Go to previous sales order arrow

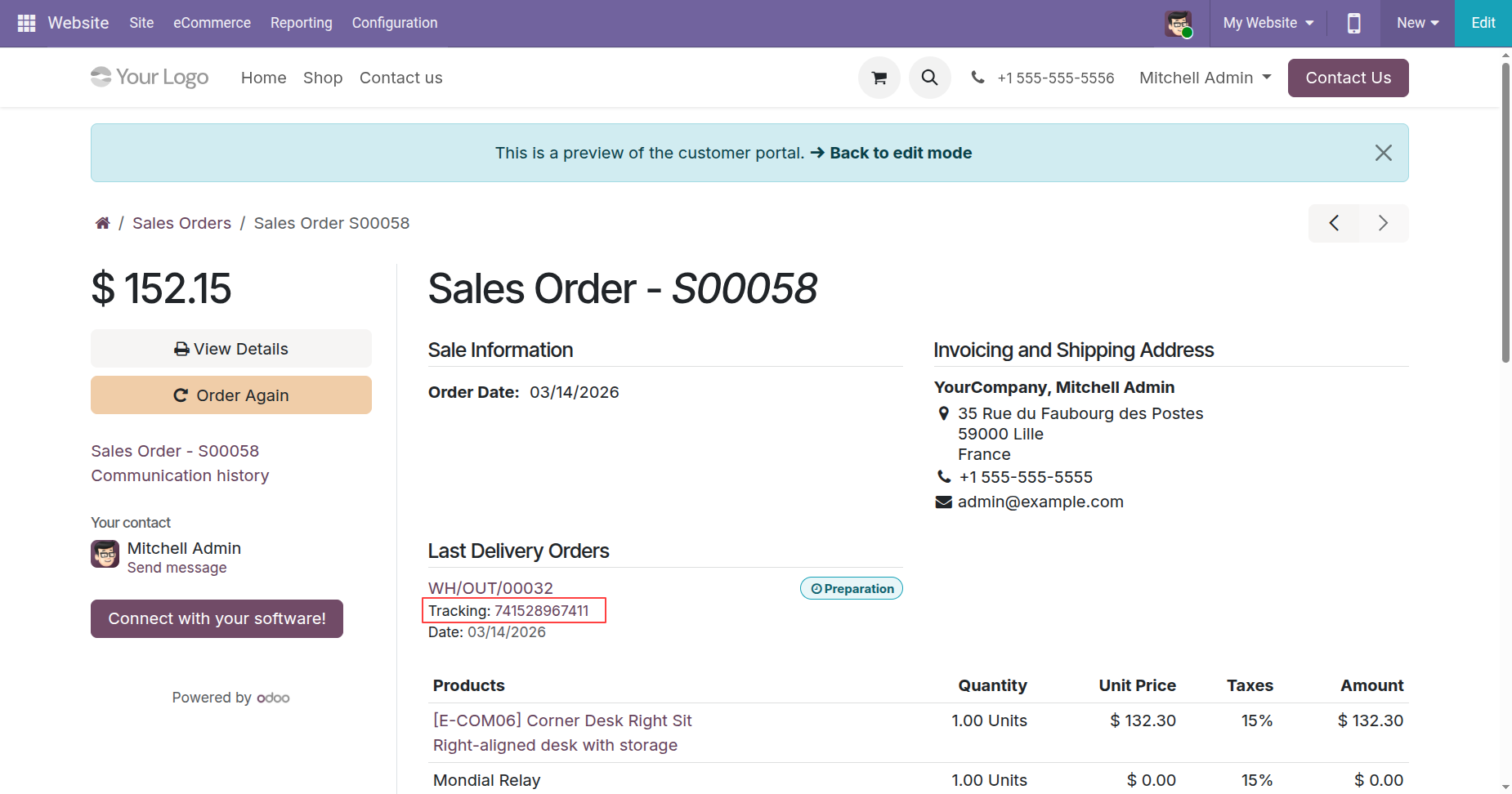click(x=1334, y=223)
